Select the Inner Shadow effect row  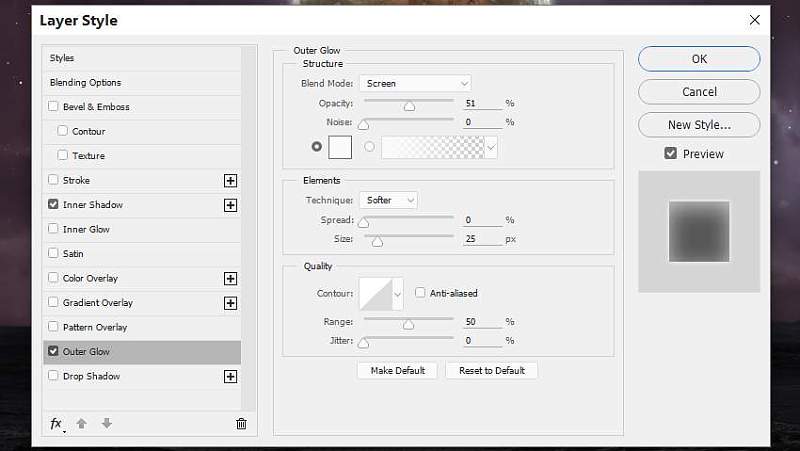coord(142,205)
